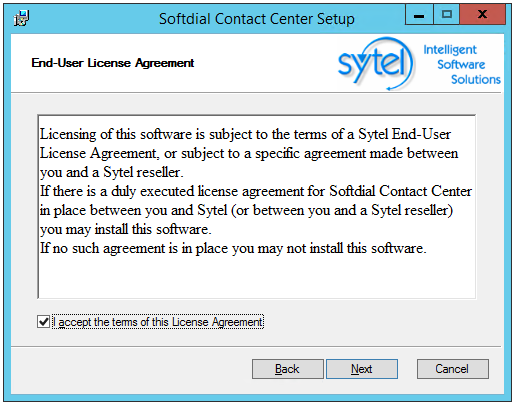Click the line 'you may install this software.'

coord(126,229)
